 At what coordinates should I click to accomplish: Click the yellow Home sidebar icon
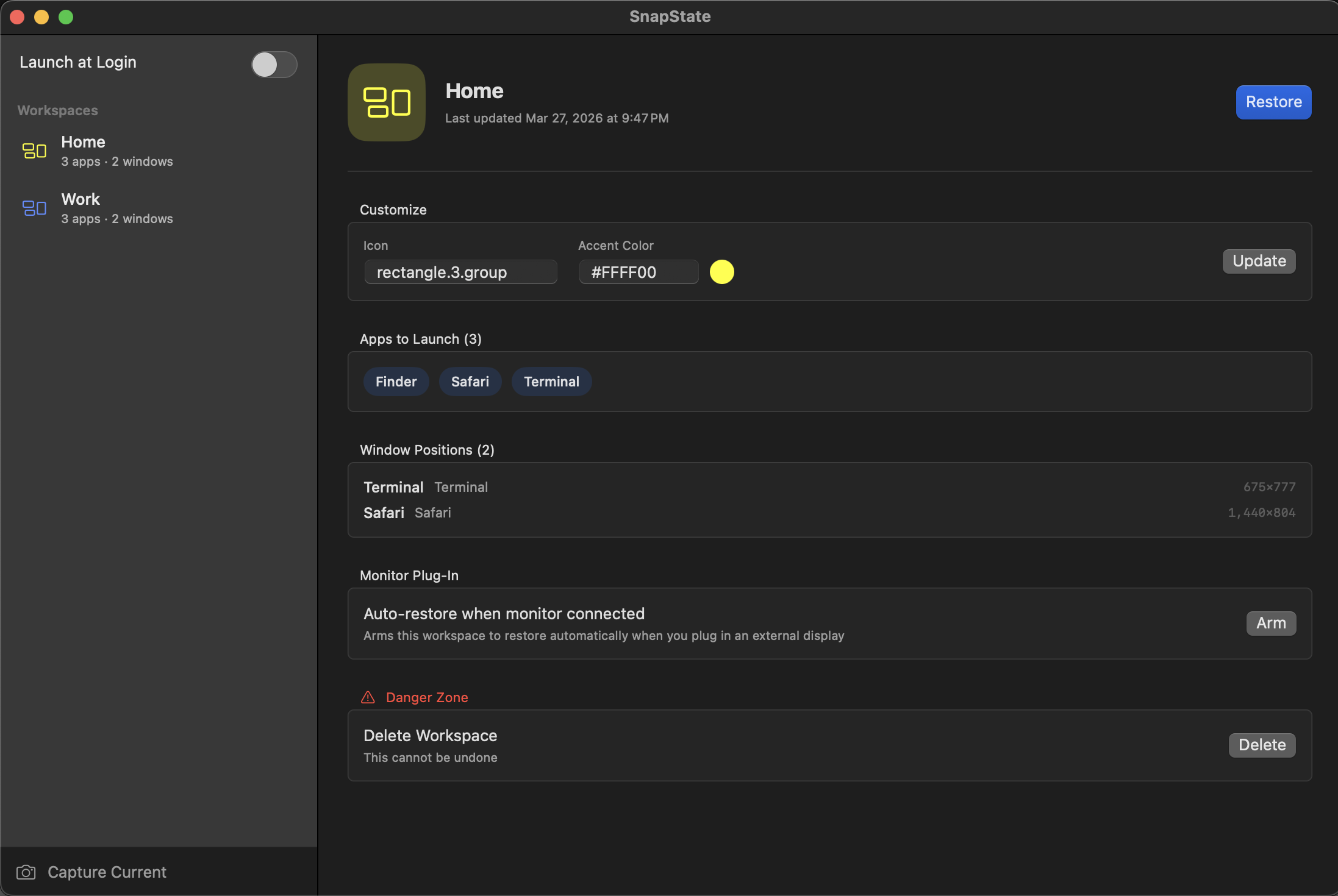point(34,151)
